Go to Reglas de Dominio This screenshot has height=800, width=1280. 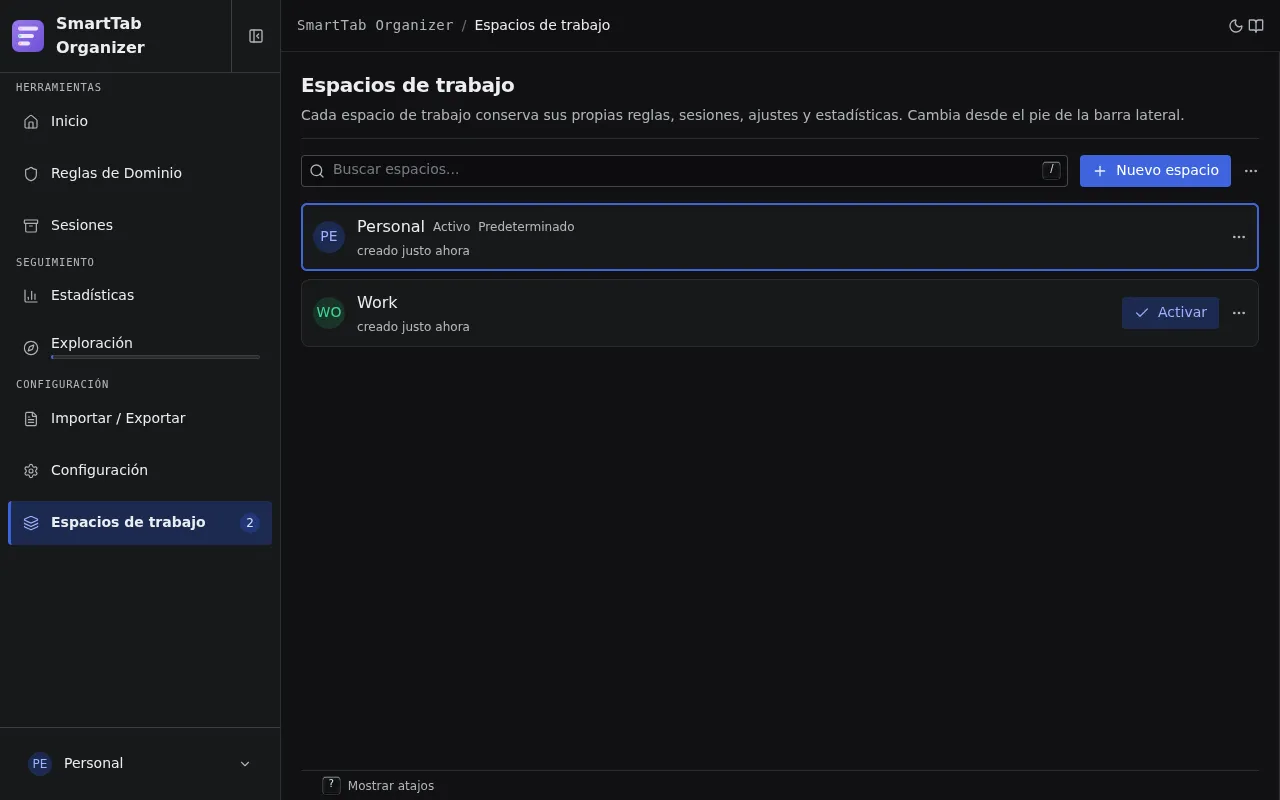[140, 173]
